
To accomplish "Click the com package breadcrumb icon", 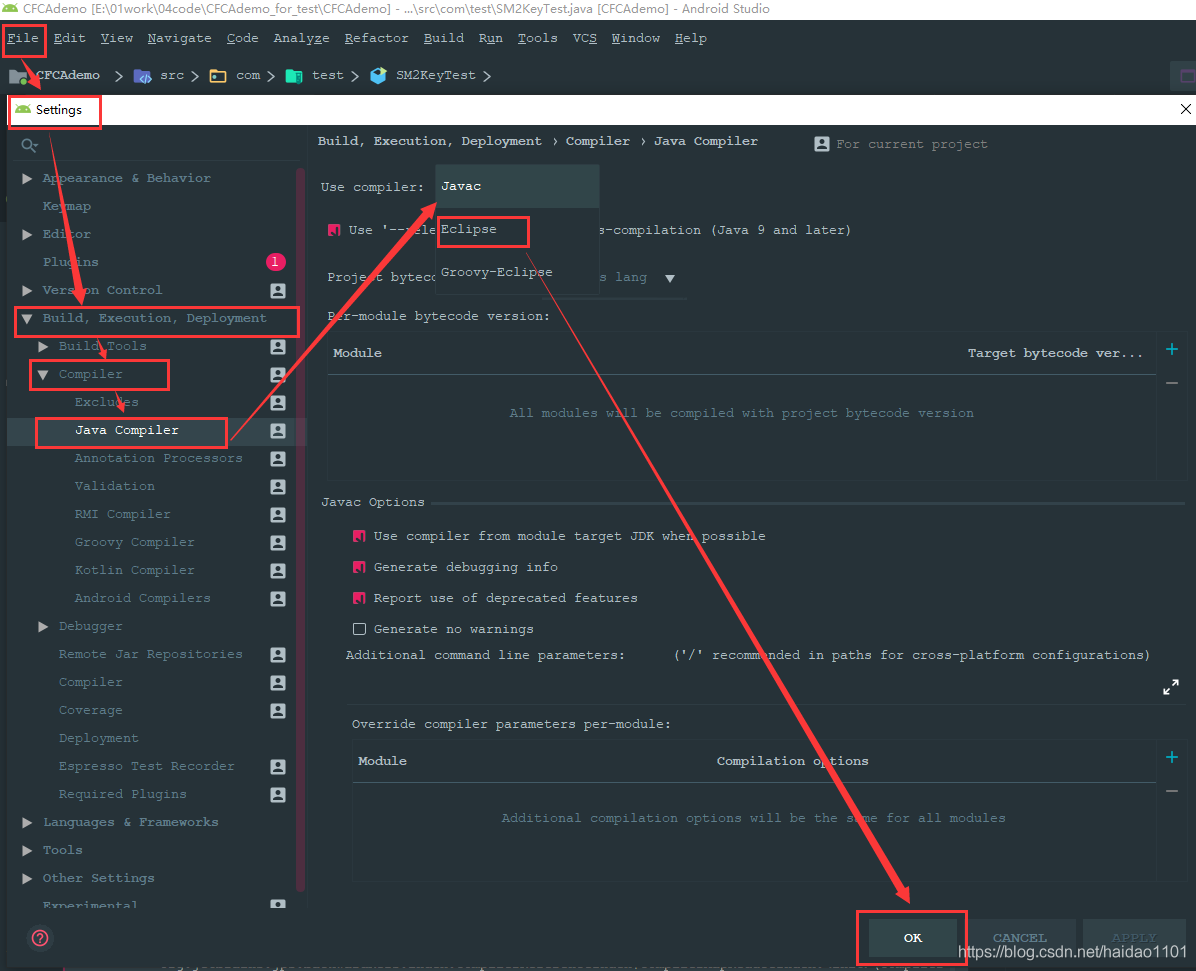I will [x=218, y=76].
